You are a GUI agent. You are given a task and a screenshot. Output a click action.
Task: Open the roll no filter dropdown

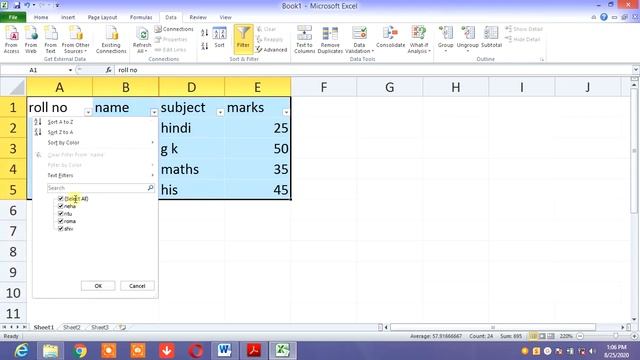click(88, 112)
